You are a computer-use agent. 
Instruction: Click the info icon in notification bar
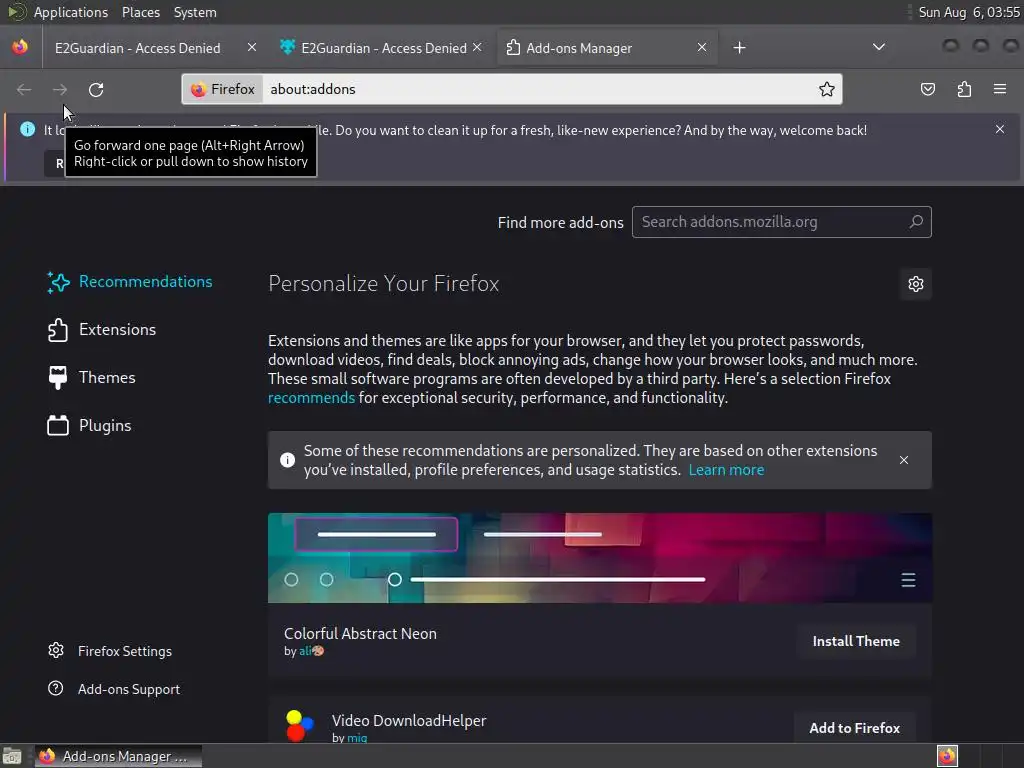(27, 129)
